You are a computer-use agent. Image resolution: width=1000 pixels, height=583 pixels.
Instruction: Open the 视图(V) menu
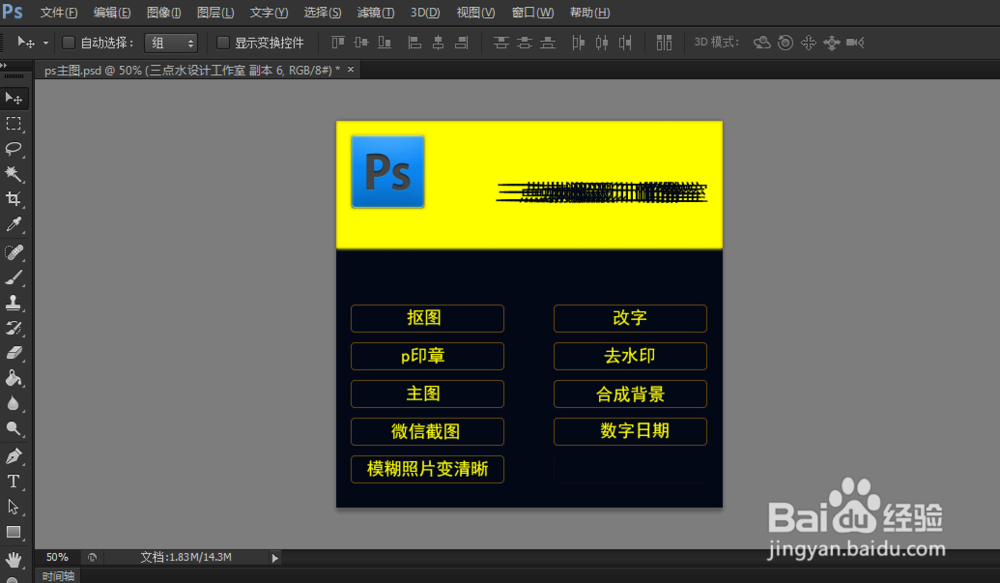pos(475,13)
